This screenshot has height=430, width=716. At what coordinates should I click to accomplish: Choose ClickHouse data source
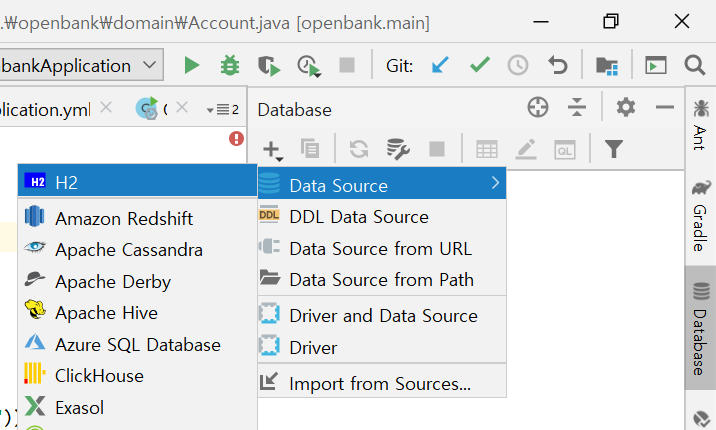point(137,376)
